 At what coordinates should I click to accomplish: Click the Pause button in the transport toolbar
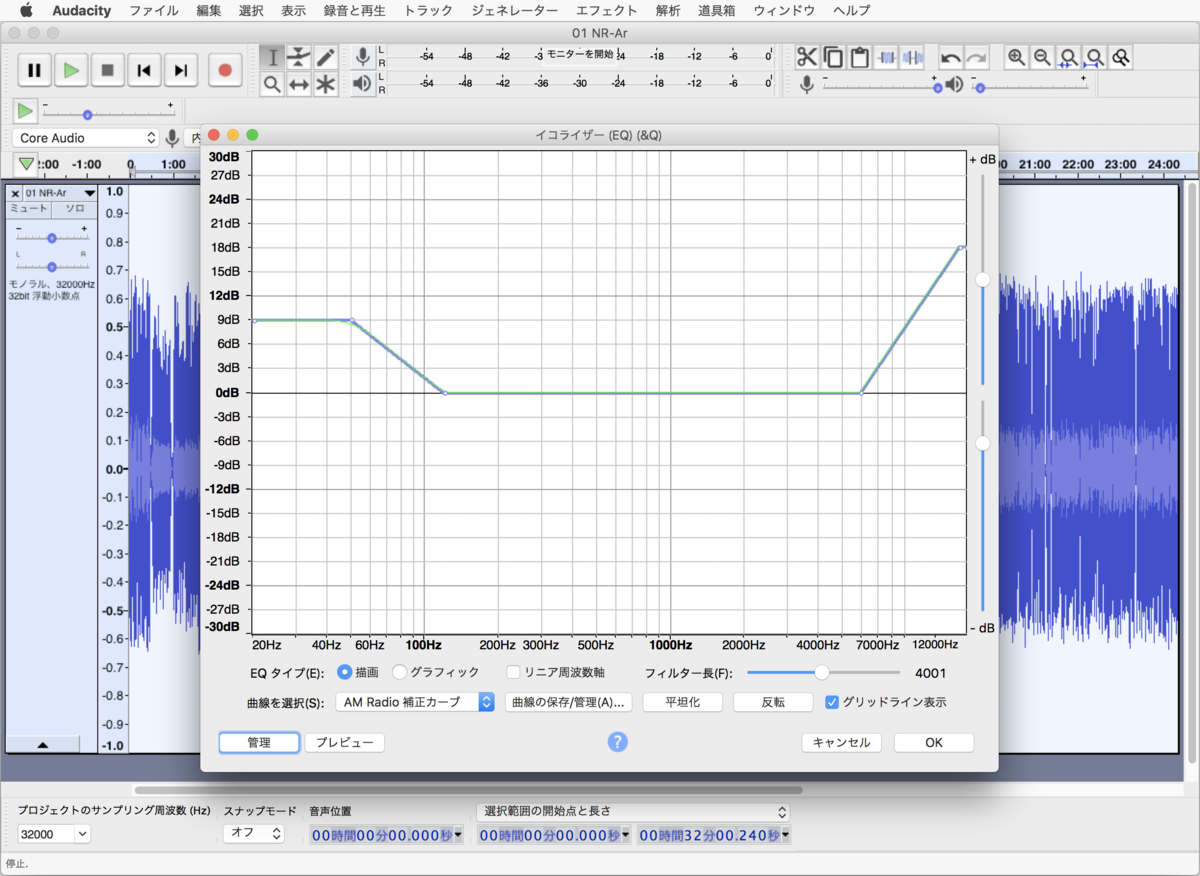(x=34, y=70)
